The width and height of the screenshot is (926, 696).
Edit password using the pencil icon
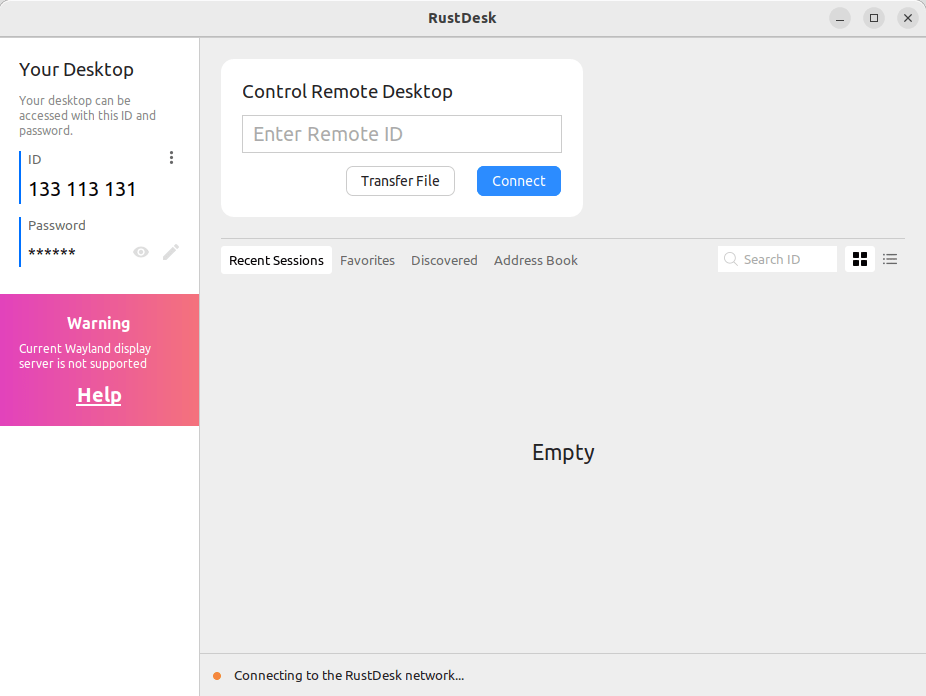coord(171,253)
